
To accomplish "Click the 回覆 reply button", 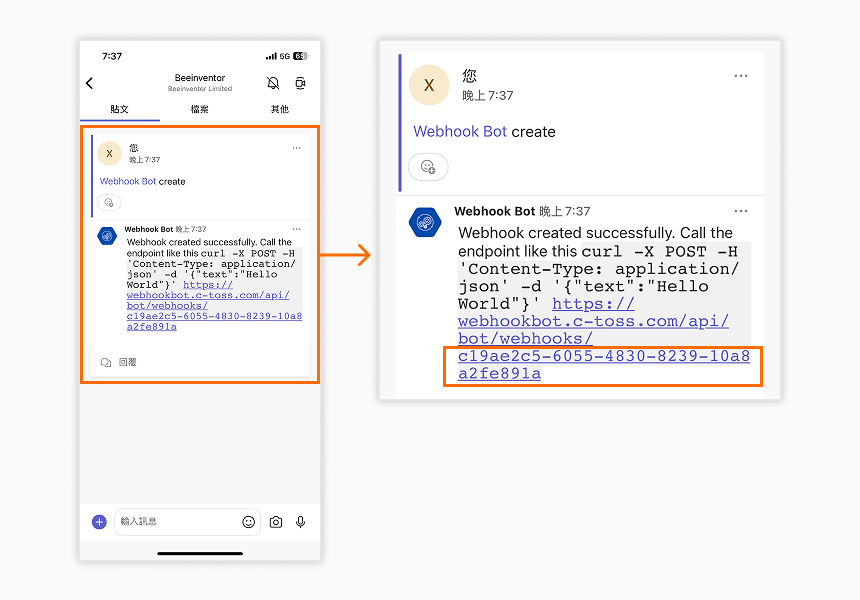I will pyautogui.click(x=118, y=362).
